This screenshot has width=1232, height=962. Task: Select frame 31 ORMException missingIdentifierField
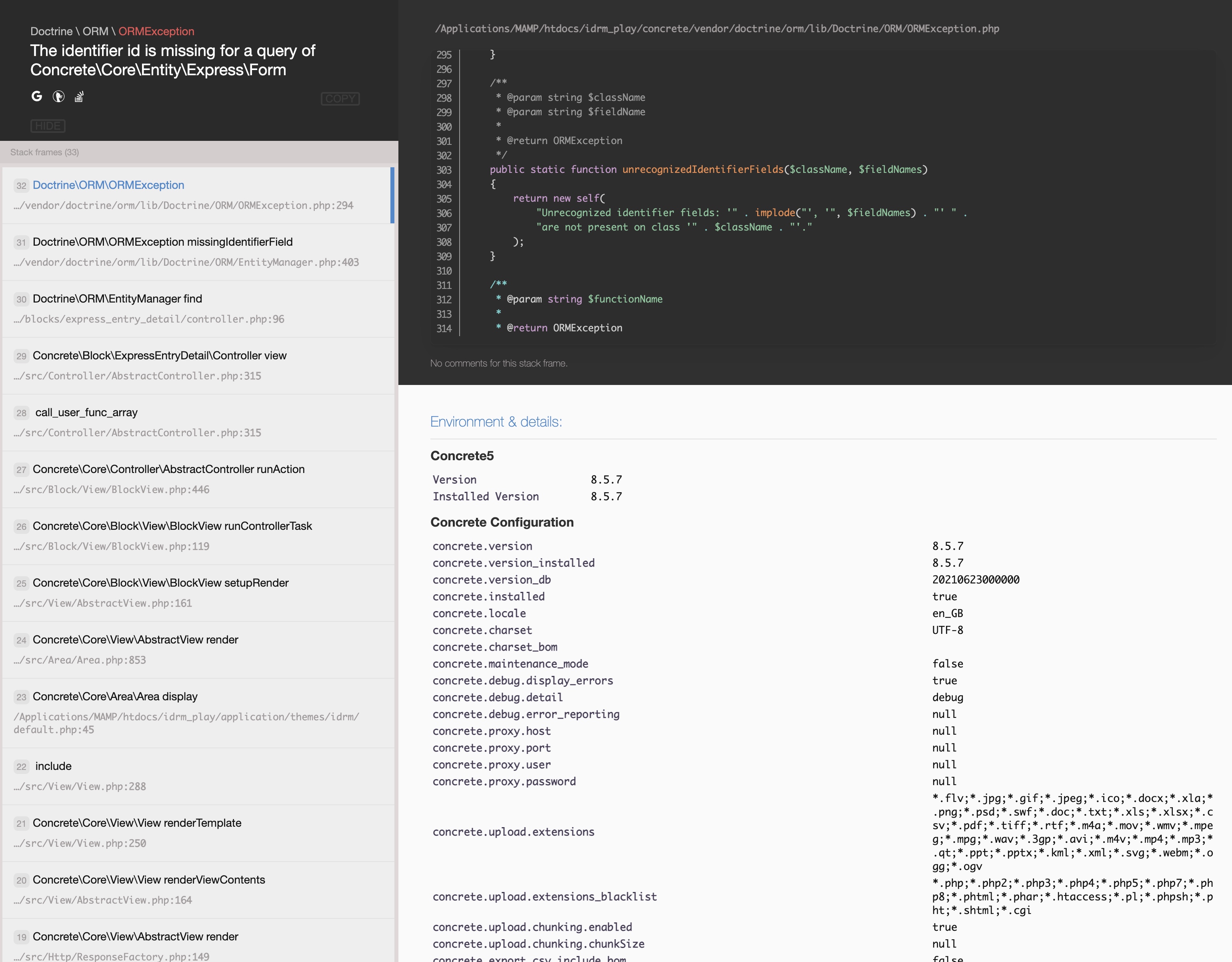[198, 252]
